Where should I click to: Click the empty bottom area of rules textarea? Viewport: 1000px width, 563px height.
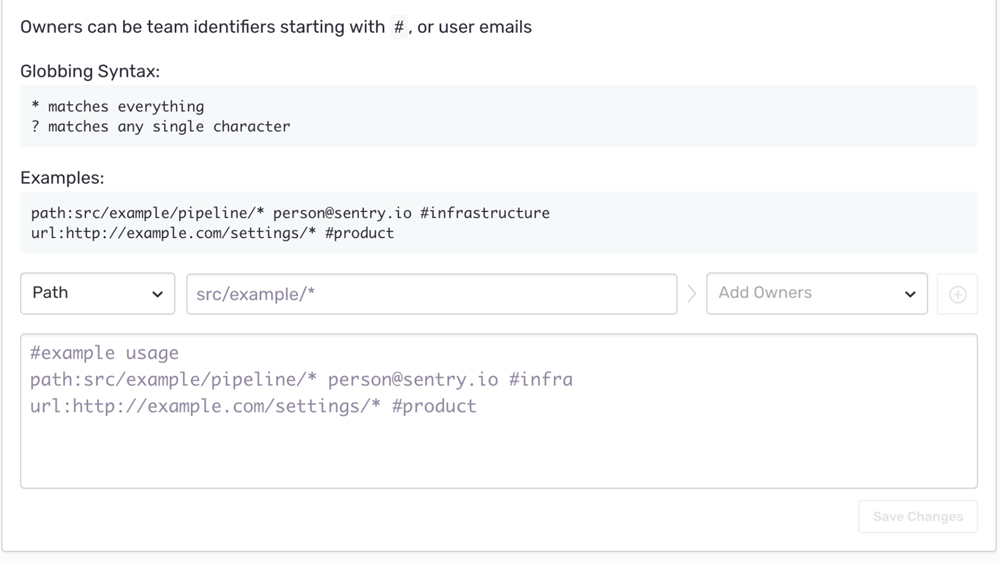[x=498, y=455]
